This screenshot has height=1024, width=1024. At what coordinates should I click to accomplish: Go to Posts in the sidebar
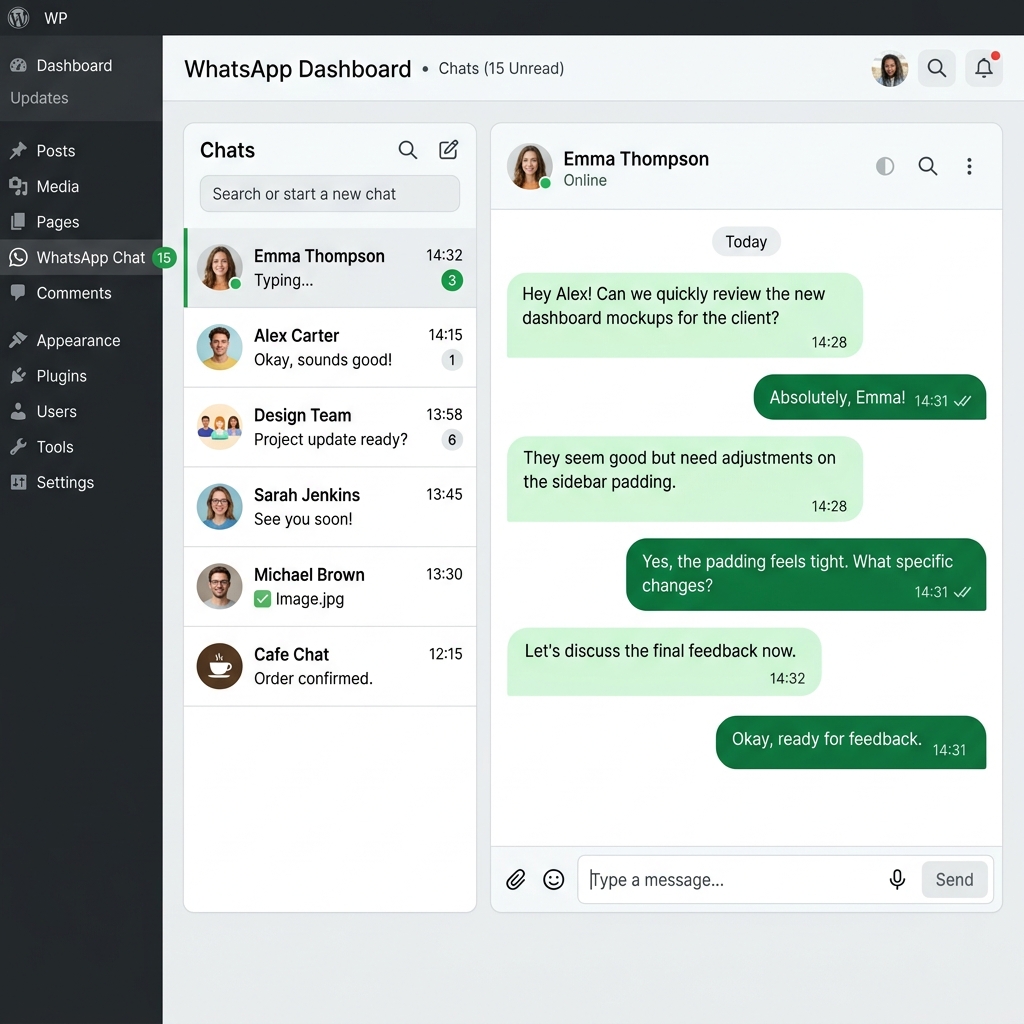tap(81, 151)
